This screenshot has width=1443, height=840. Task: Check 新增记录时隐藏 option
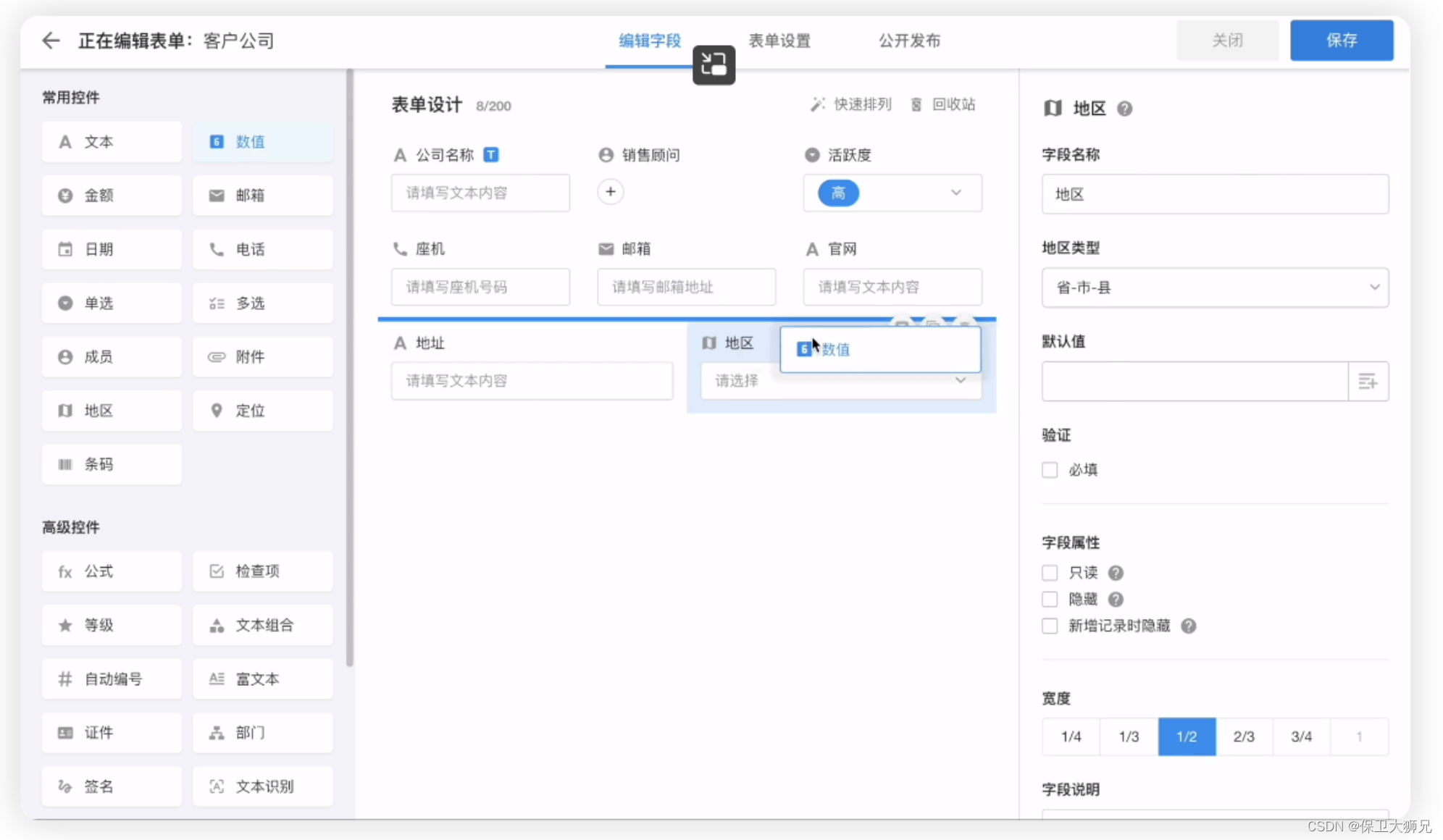click(1050, 626)
